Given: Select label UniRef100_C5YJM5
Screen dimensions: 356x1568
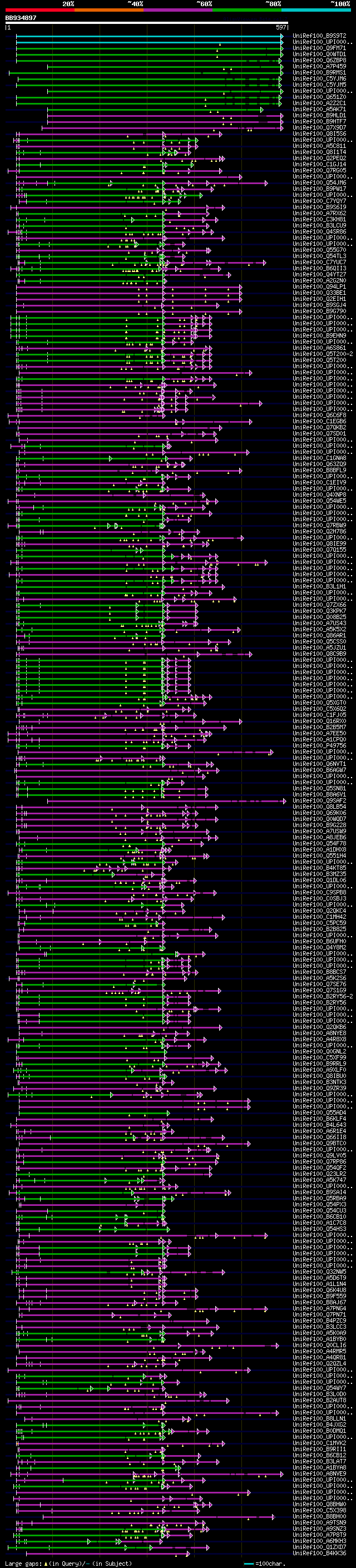Looking at the screenshot, I should [319, 85].
